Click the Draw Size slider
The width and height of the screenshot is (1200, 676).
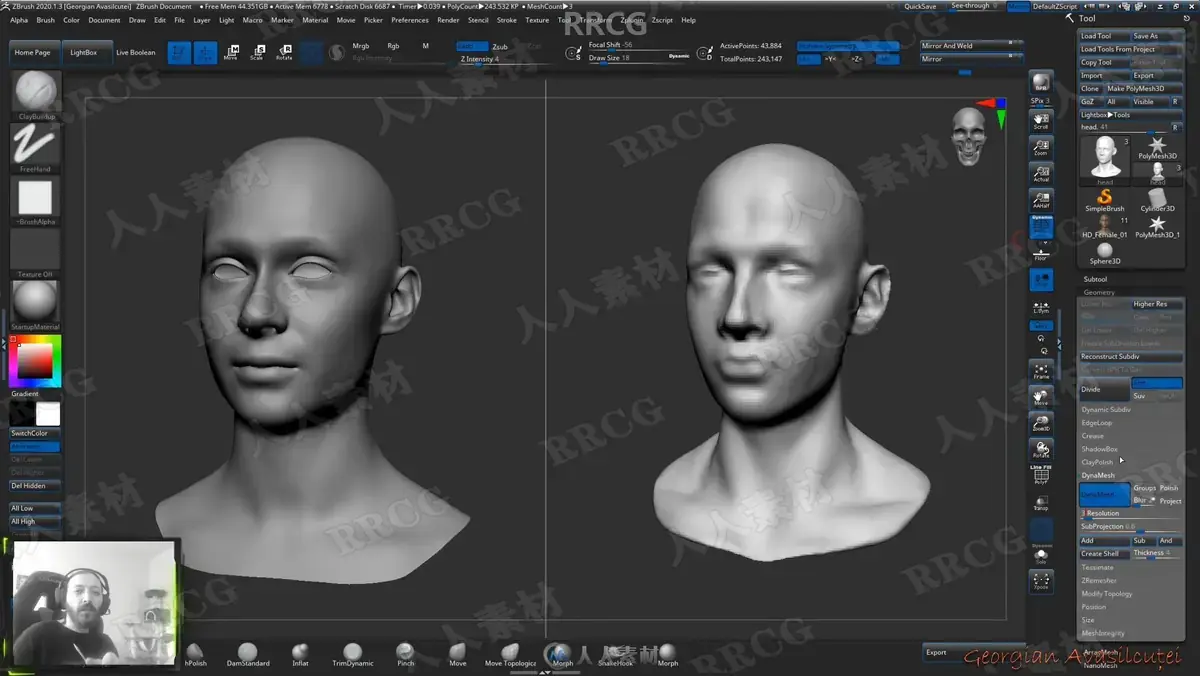[x=640, y=58]
